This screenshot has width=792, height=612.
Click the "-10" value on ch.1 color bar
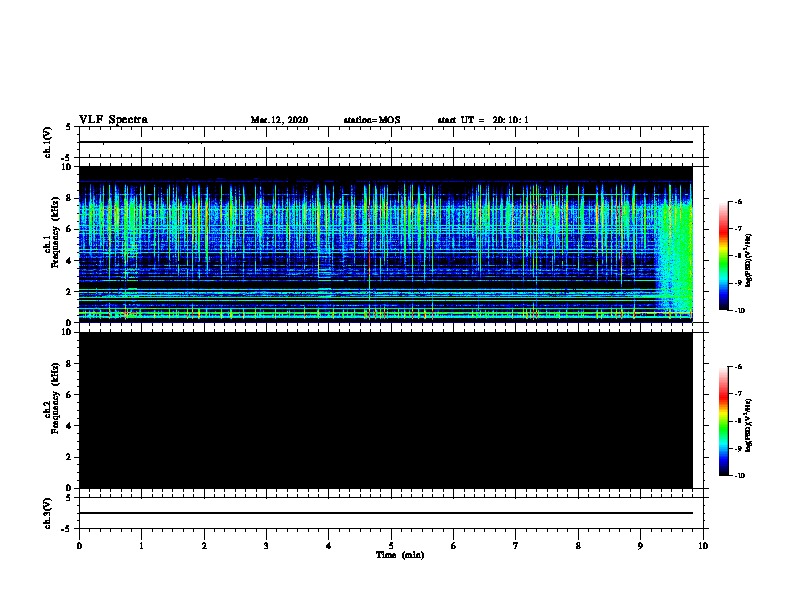(739, 311)
